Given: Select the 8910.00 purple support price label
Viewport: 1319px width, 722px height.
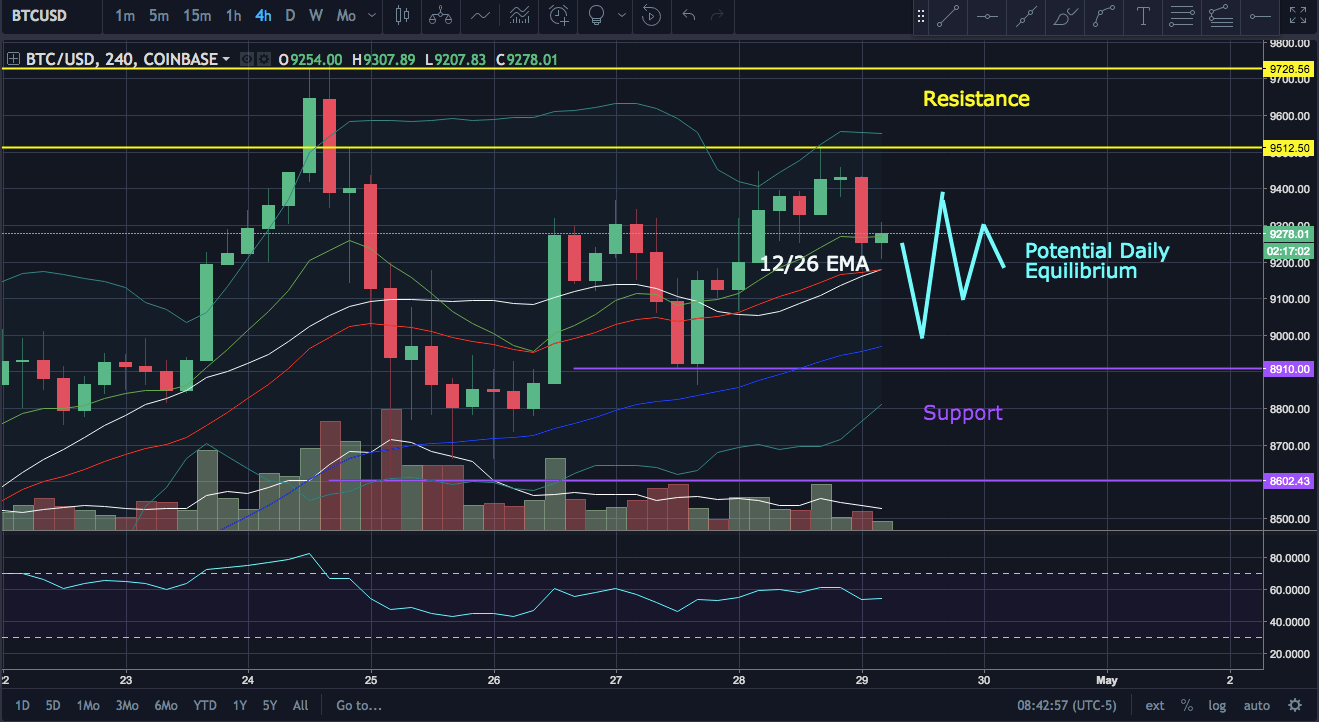Looking at the screenshot, I should click(x=1287, y=369).
